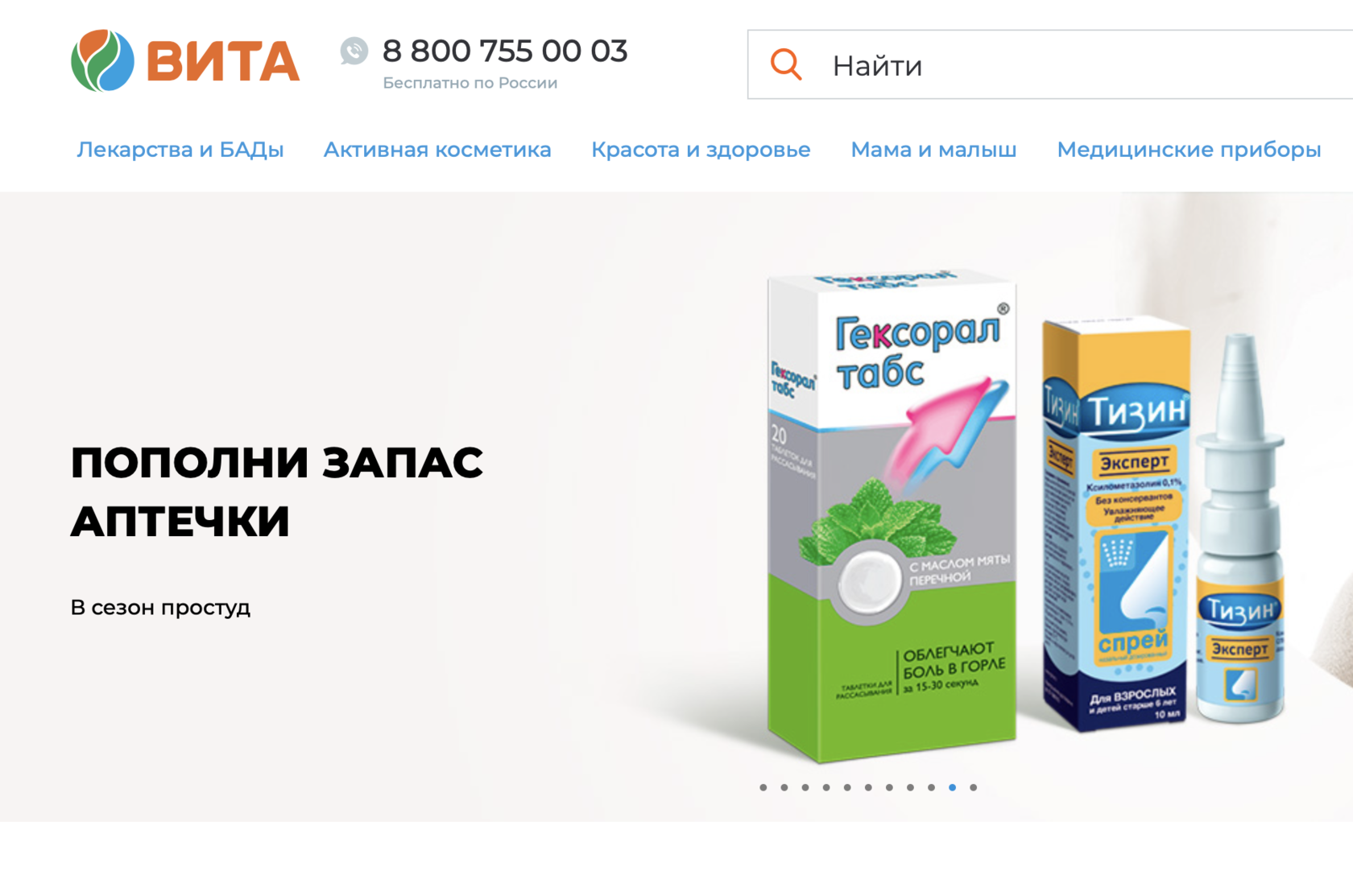Image resolution: width=1353 pixels, height=896 pixels.
Task: Click the ВИТА text logo
Action: [223, 61]
